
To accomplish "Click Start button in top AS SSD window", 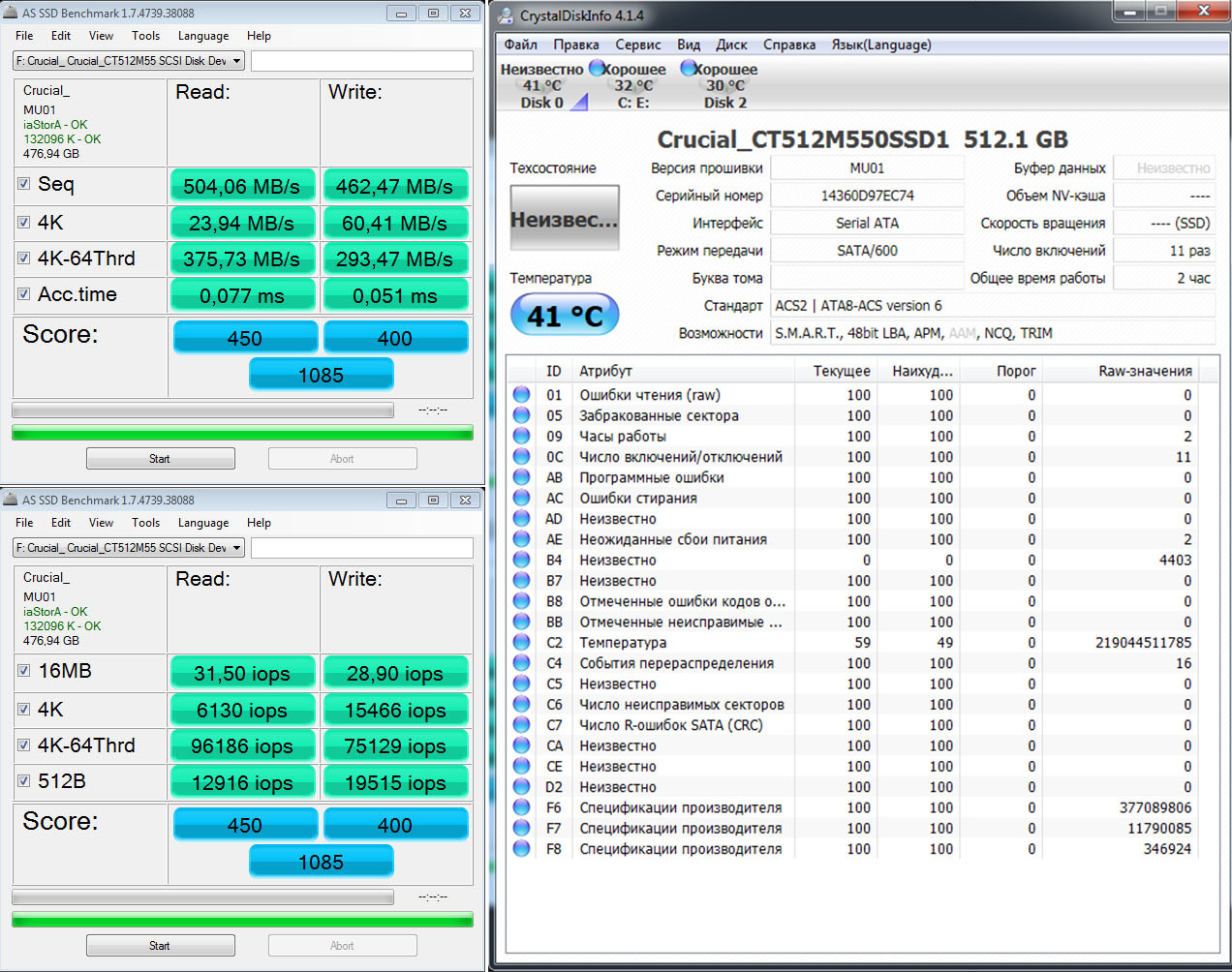I will (x=161, y=459).
